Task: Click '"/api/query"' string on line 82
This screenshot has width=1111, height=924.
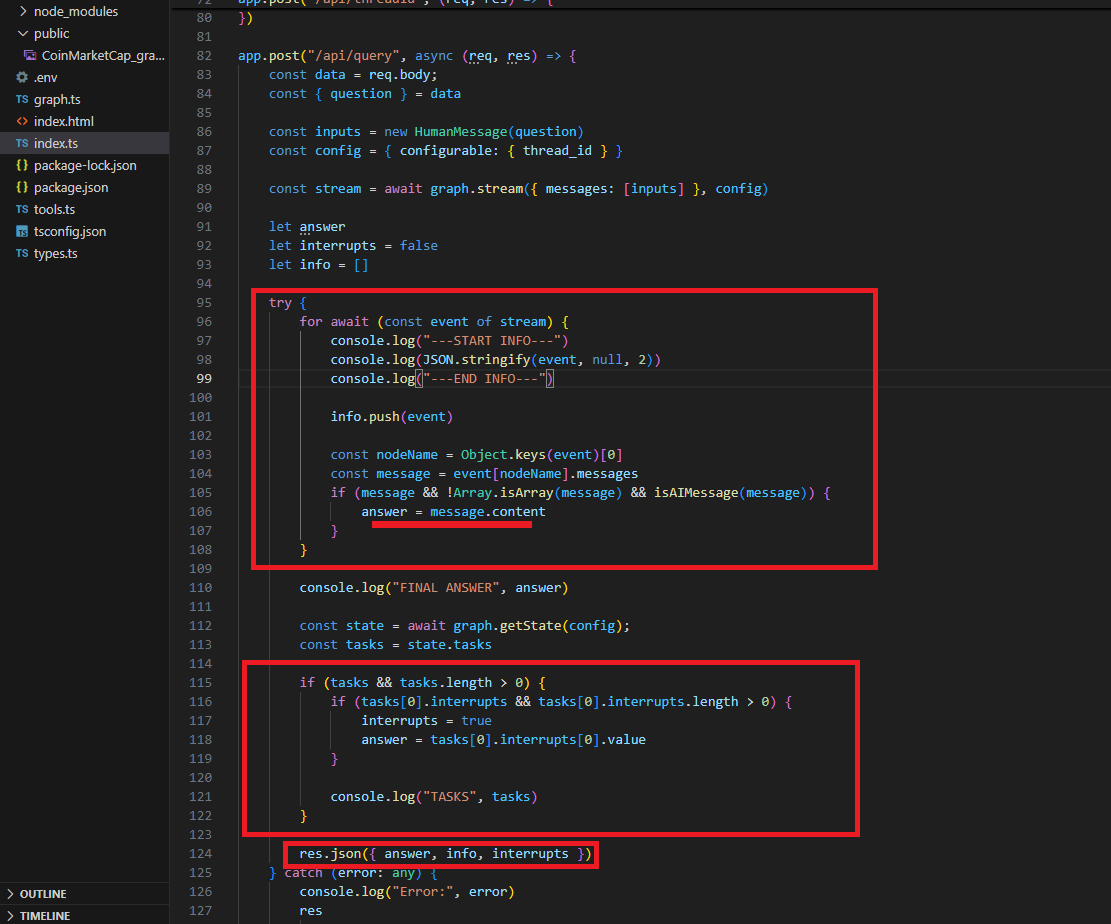Action: (x=353, y=55)
